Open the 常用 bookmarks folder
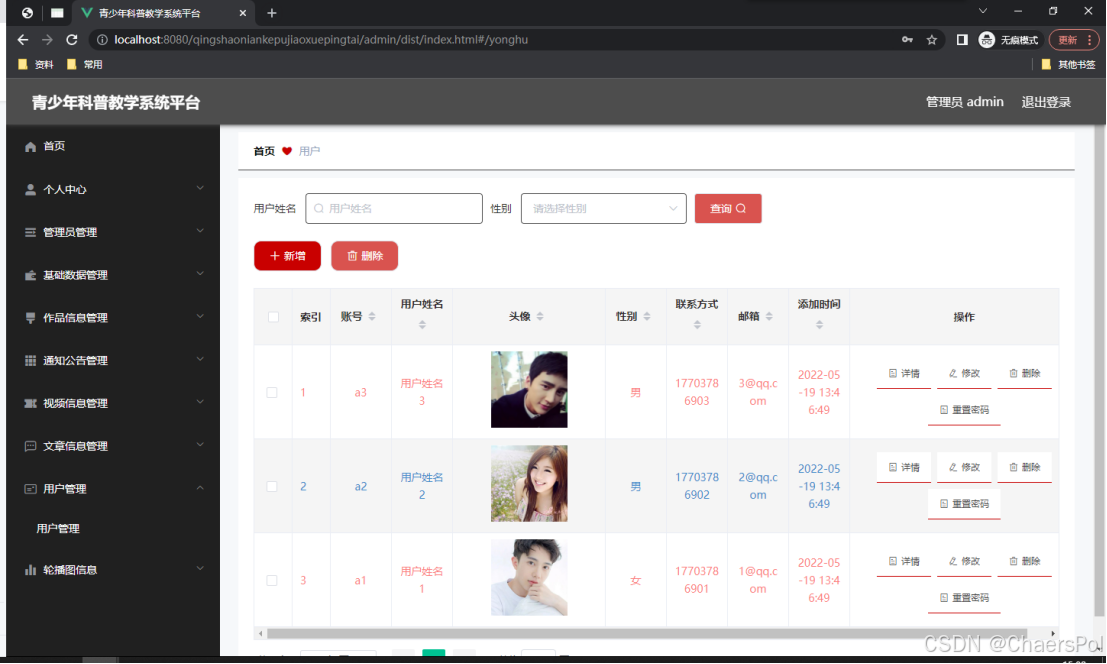1107x664 pixels. (85, 64)
